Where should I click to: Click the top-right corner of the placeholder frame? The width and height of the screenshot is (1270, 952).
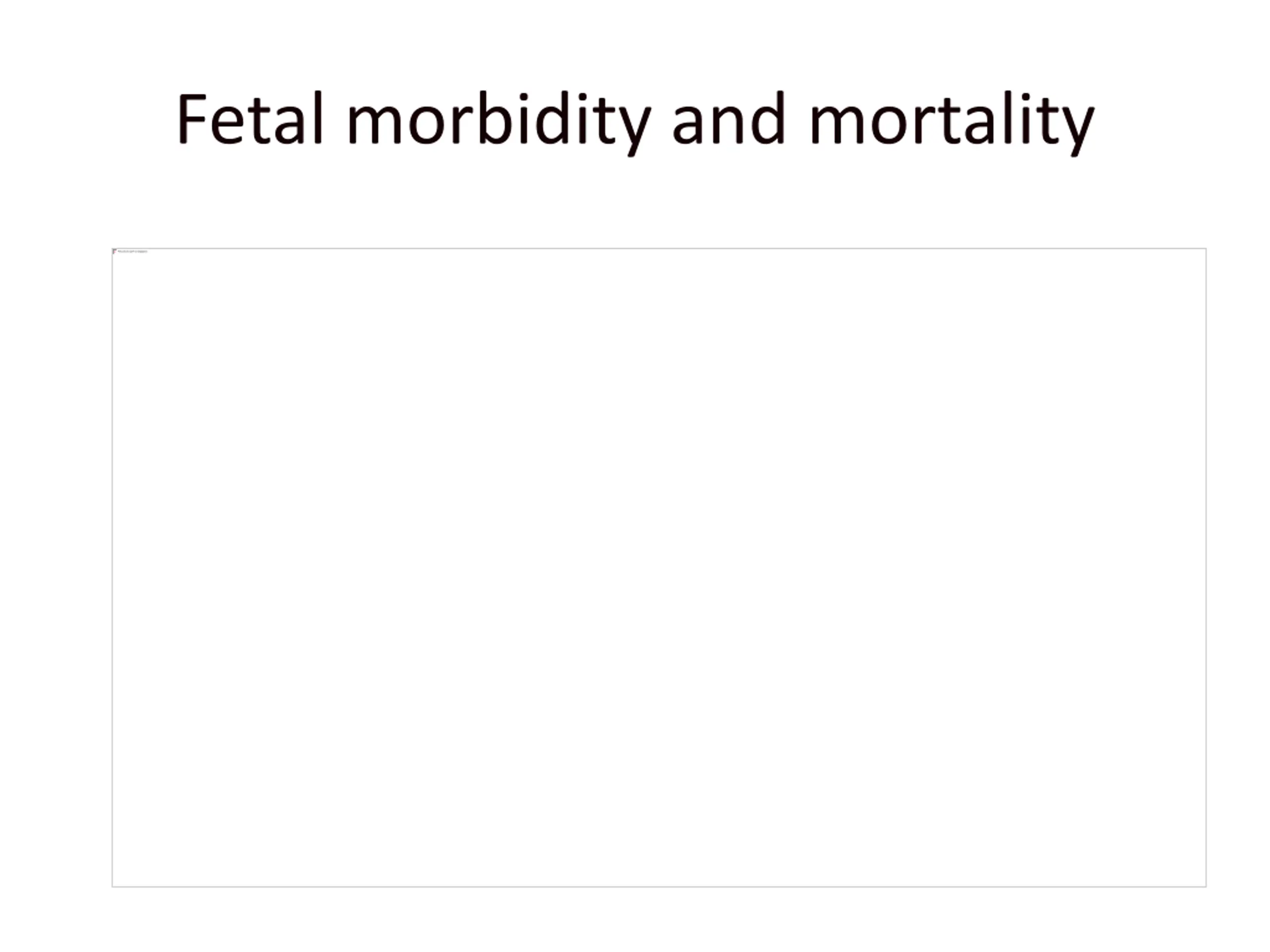tap(1206, 248)
